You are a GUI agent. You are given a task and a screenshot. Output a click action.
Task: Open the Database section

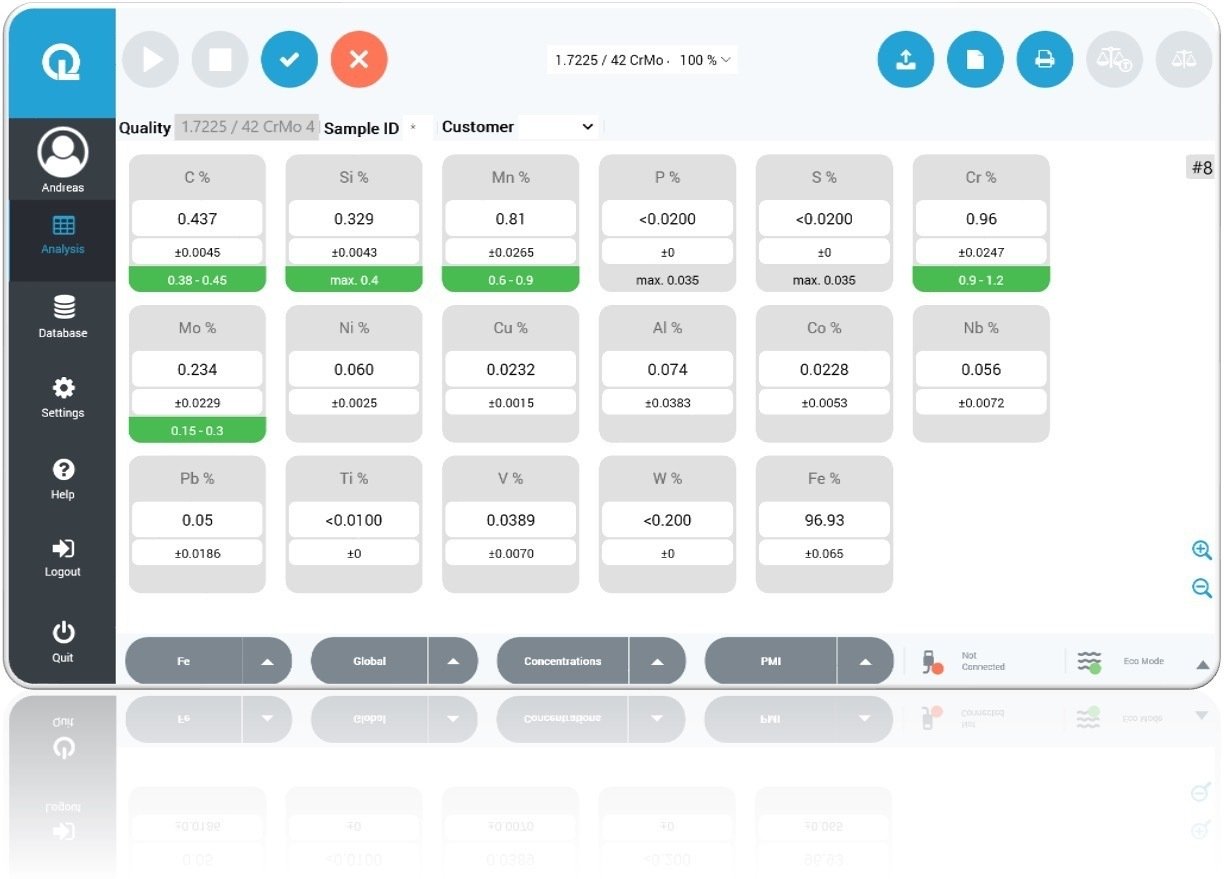63,317
